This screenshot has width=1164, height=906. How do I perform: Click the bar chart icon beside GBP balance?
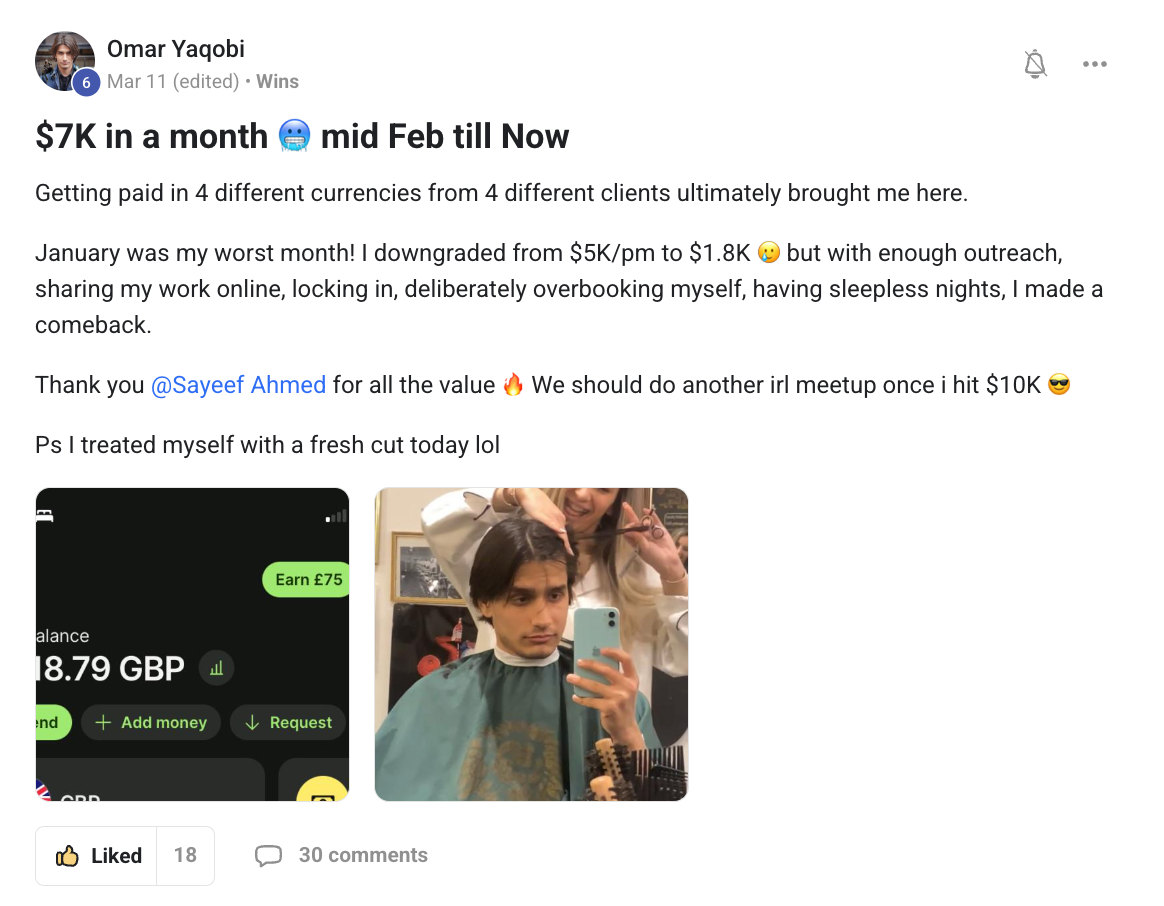click(x=217, y=669)
